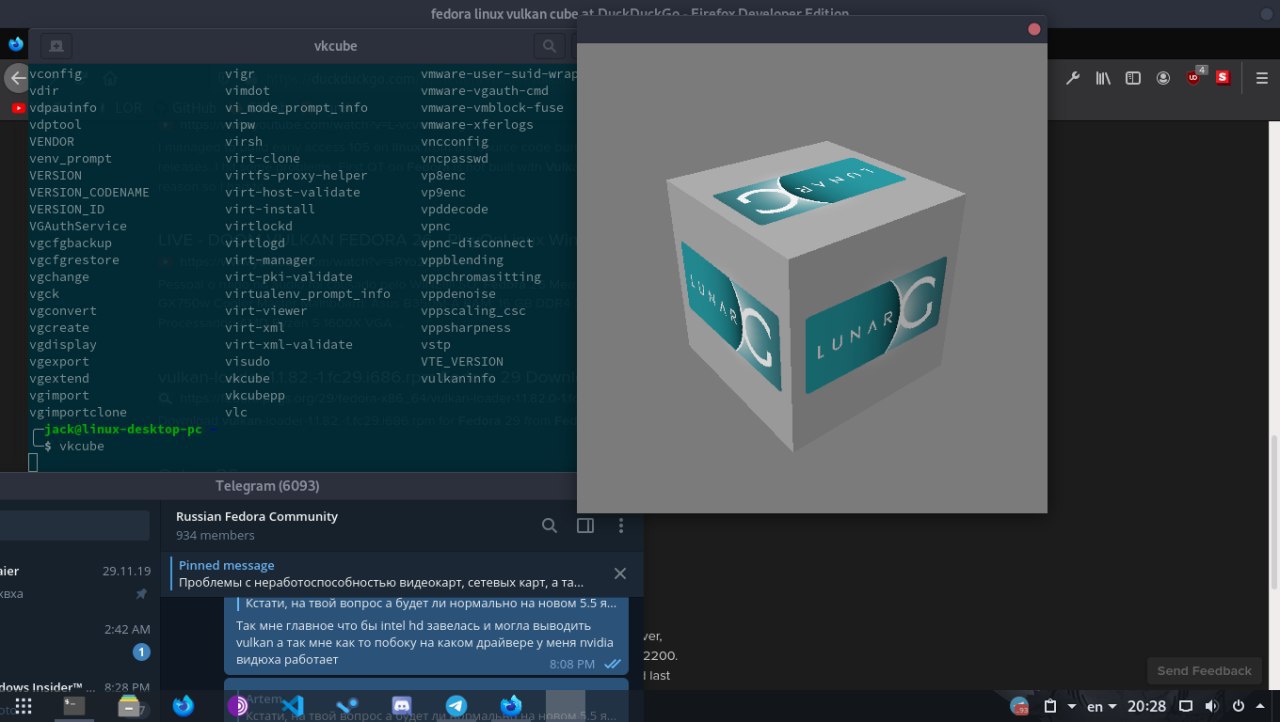Open Firefox Developer Edition taskbar icon
Image resolution: width=1280 pixels, height=722 pixels.
tap(511, 706)
